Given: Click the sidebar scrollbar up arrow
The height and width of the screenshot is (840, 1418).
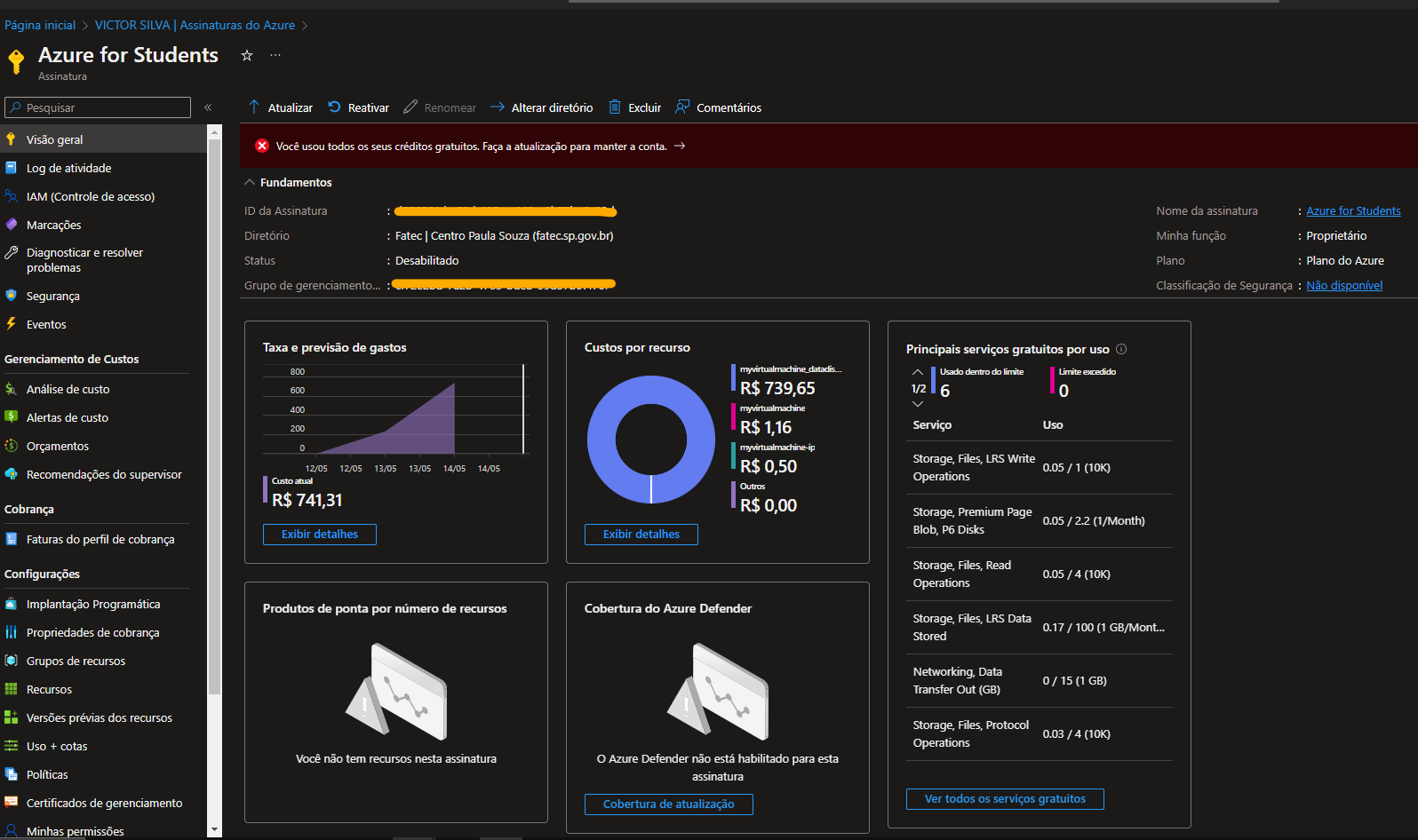Looking at the screenshot, I should click(x=214, y=131).
